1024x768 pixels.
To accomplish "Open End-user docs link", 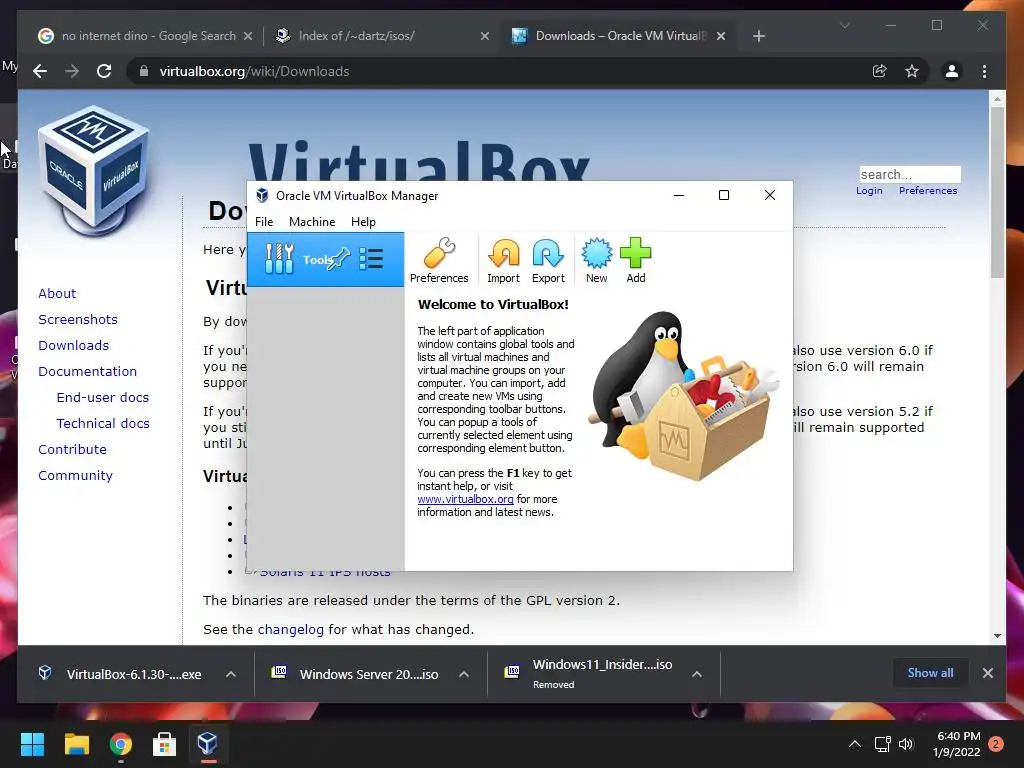I will point(103,398).
